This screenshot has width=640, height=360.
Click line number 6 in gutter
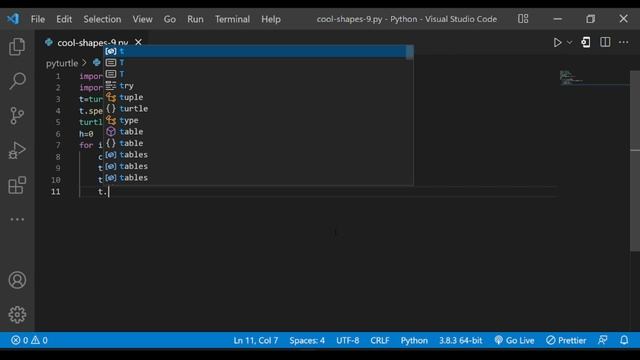tap(58, 134)
